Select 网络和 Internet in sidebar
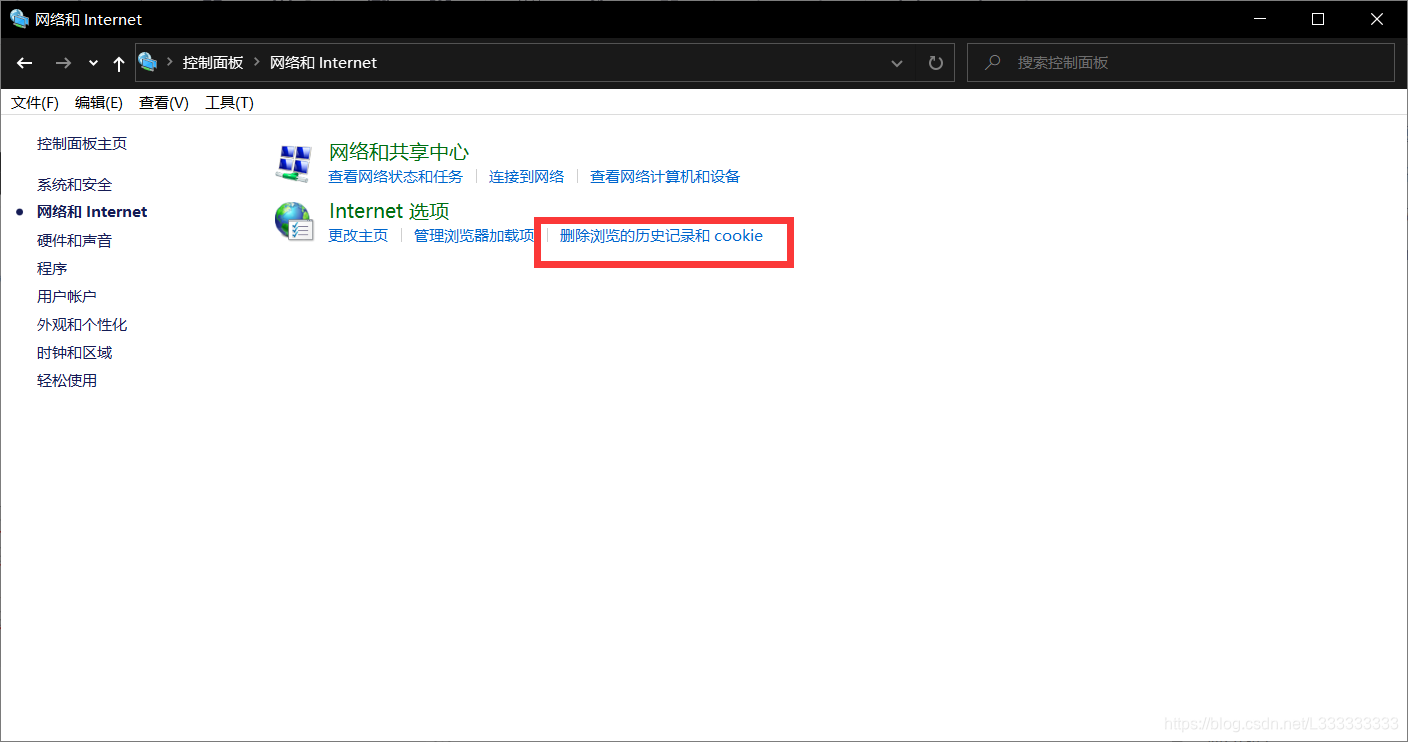 tap(92, 212)
